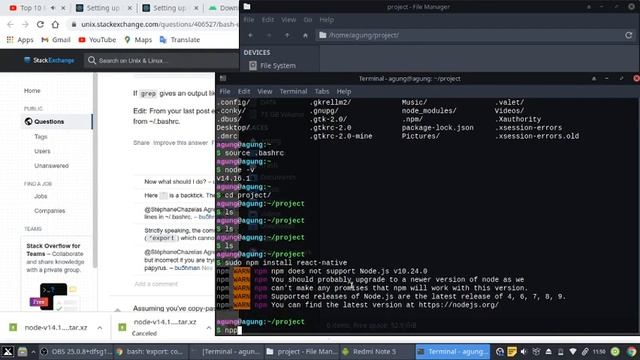The height and width of the screenshot is (360, 640).
Task: Open File menu in File Manager
Action: (x=249, y=20)
